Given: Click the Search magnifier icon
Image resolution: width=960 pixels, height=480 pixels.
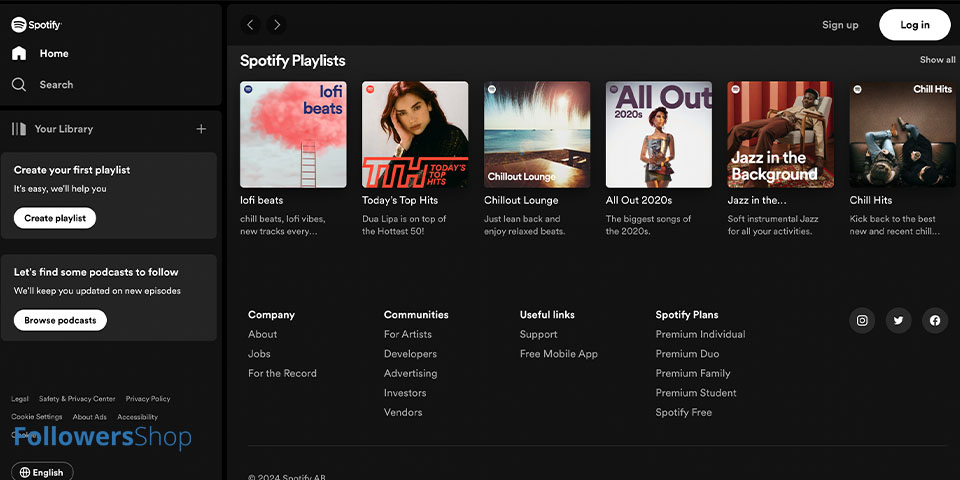Looking at the screenshot, I should pyautogui.click(x=19, y=84).
